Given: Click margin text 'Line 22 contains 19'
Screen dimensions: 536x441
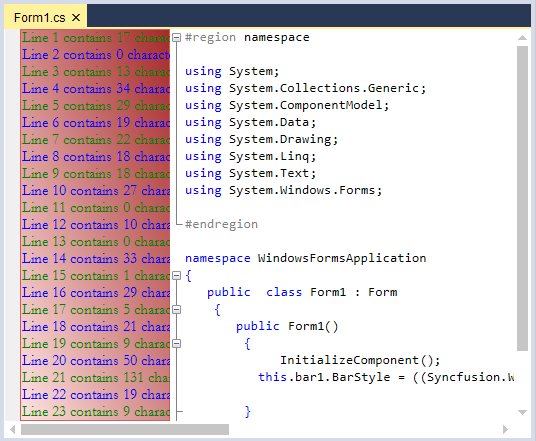Looking at the screenshot, I should [x=79, y=394].
